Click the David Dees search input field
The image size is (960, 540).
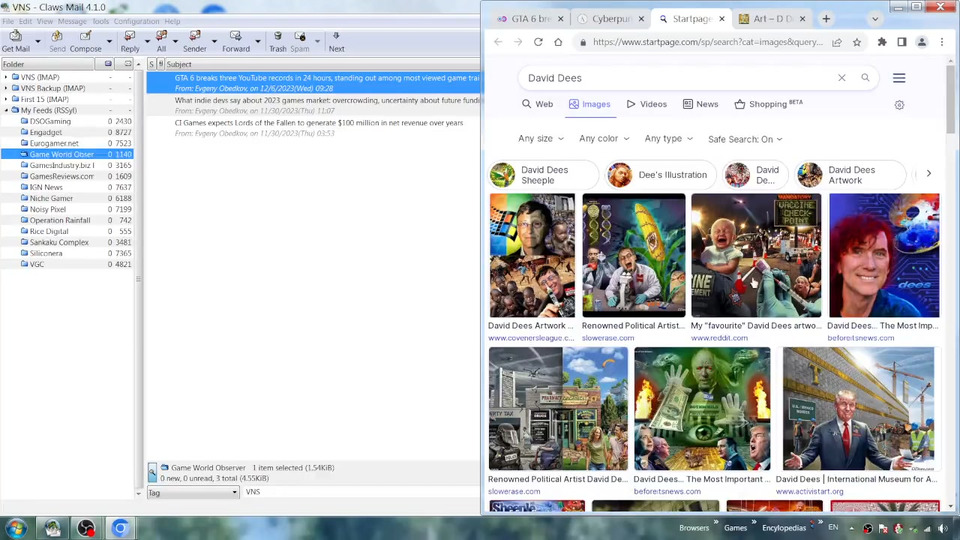point(678,78)
